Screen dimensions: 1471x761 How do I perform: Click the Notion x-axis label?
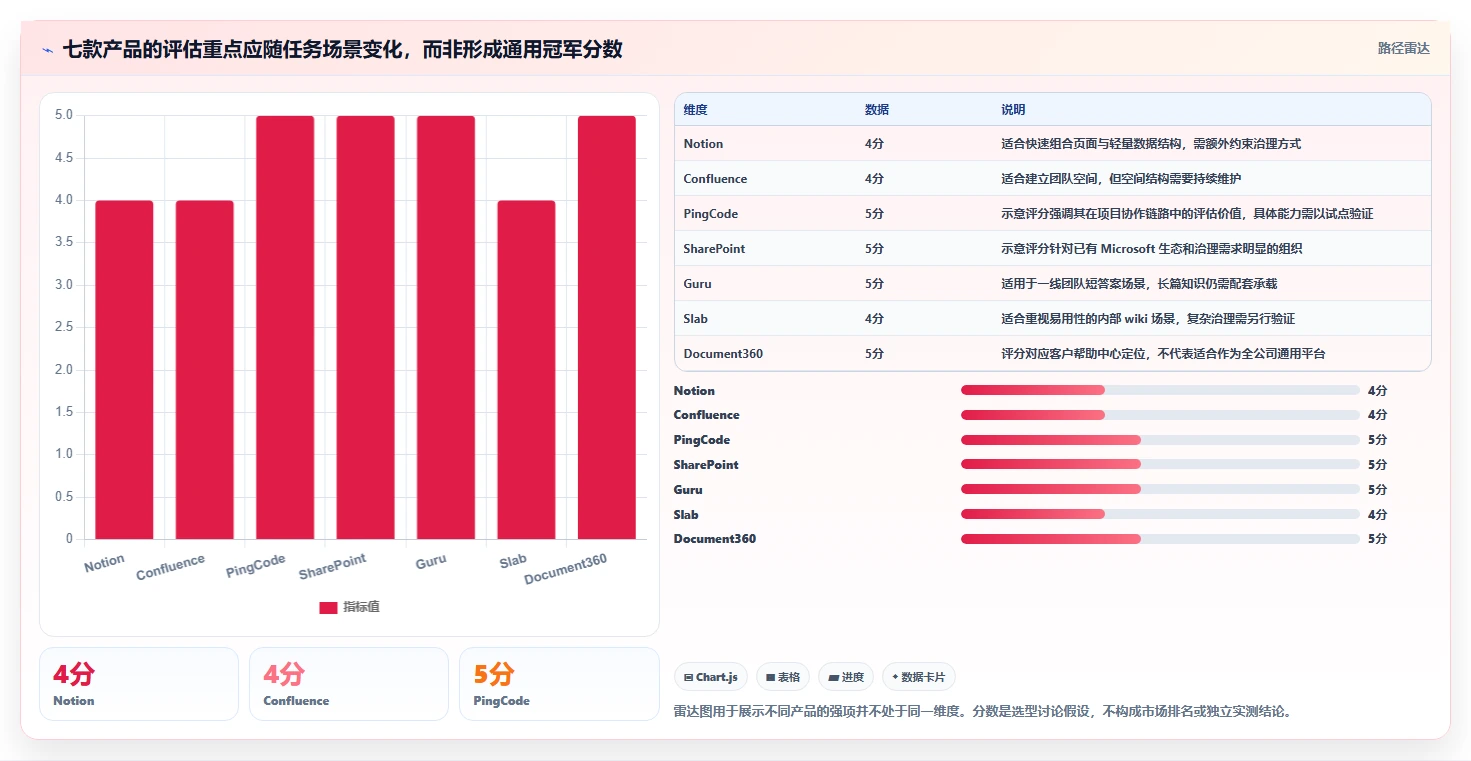(105, 563)
